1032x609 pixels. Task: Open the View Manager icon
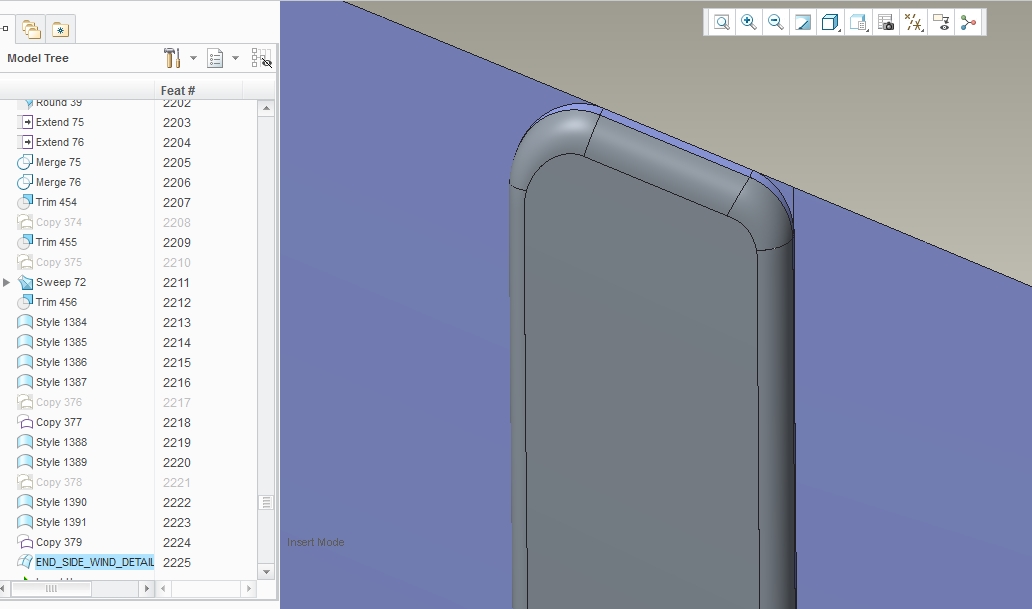[886, 22]
